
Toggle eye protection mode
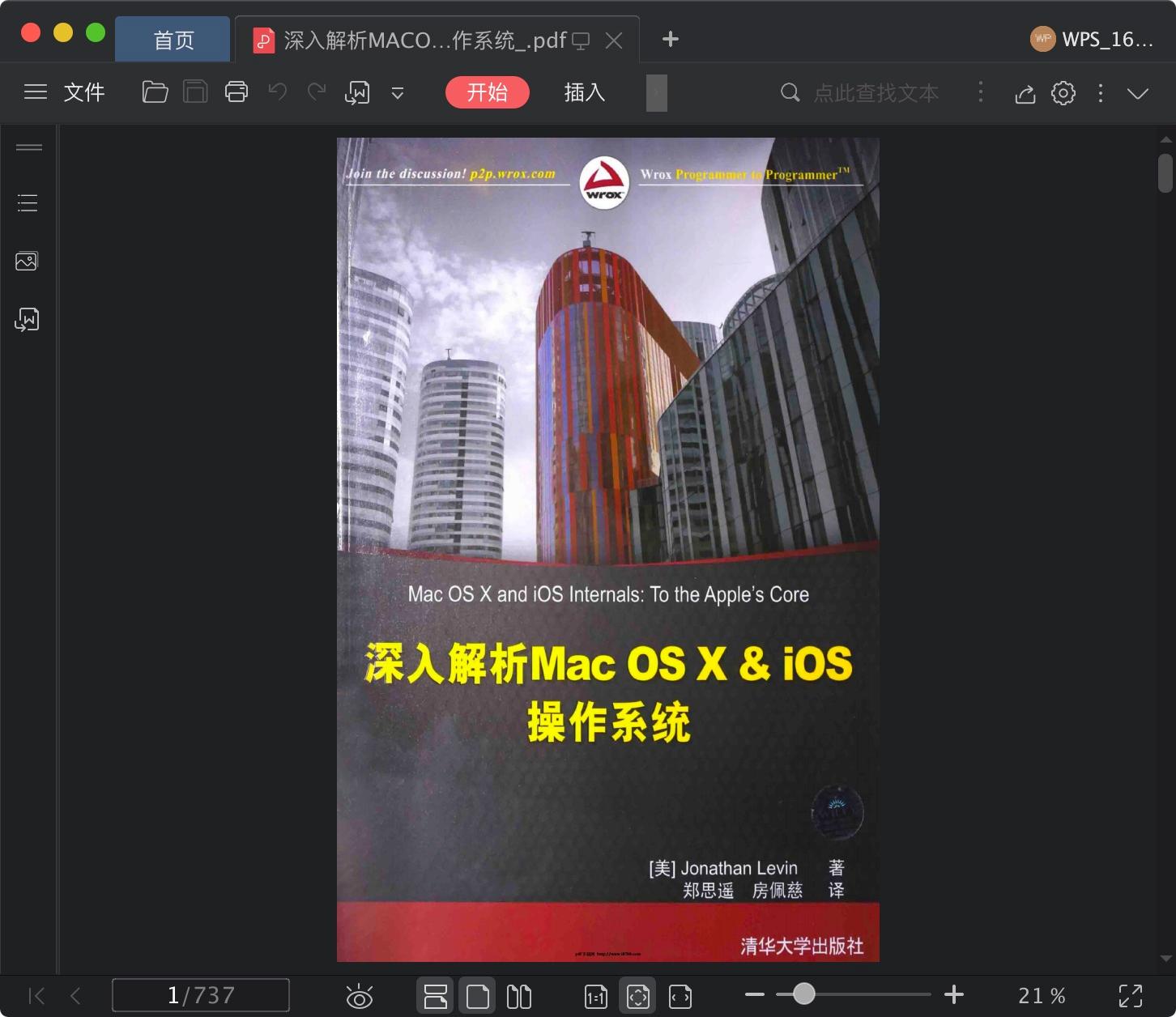[360, 996]
